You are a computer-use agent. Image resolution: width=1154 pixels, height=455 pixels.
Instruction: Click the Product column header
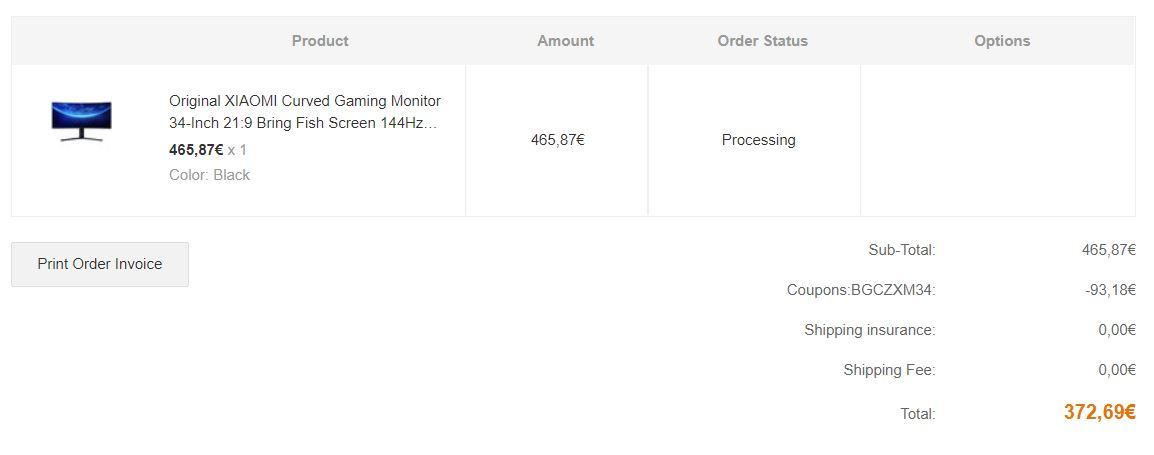coord(320,41)
